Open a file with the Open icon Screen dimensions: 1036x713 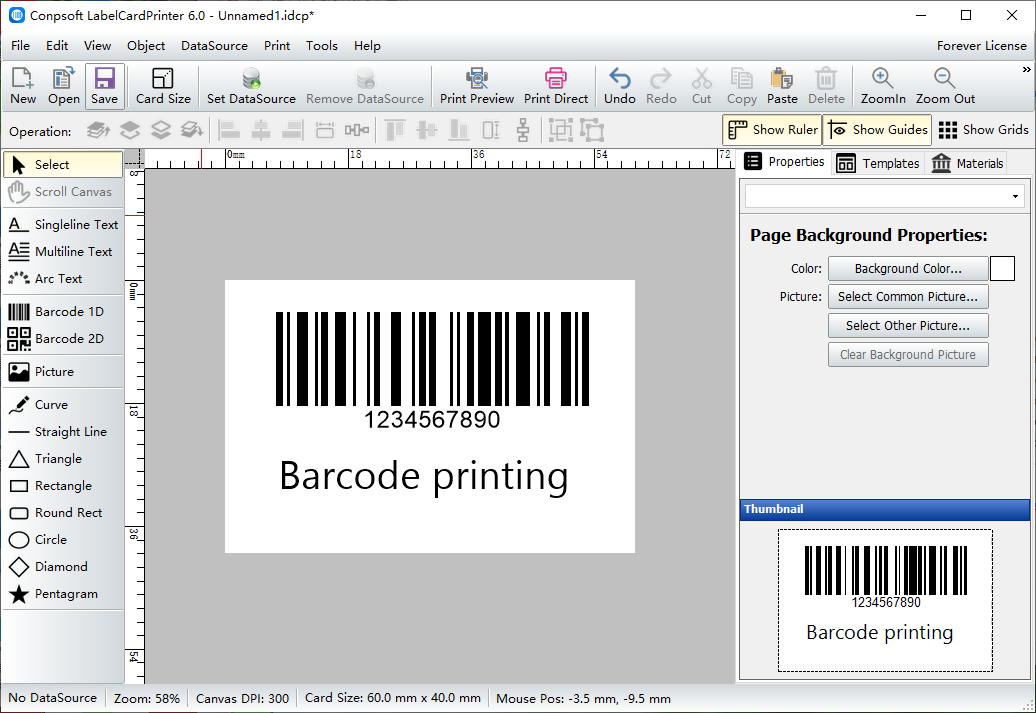coord(63,86)
